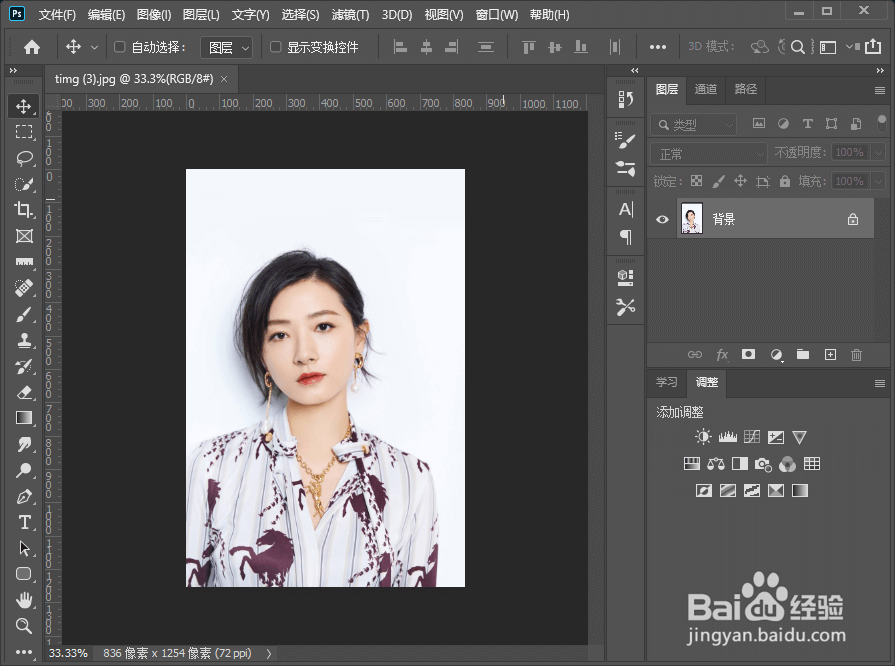This screenshot has height=666, width=895.
Task: Open the Filter menu
Action: point(350,15)
